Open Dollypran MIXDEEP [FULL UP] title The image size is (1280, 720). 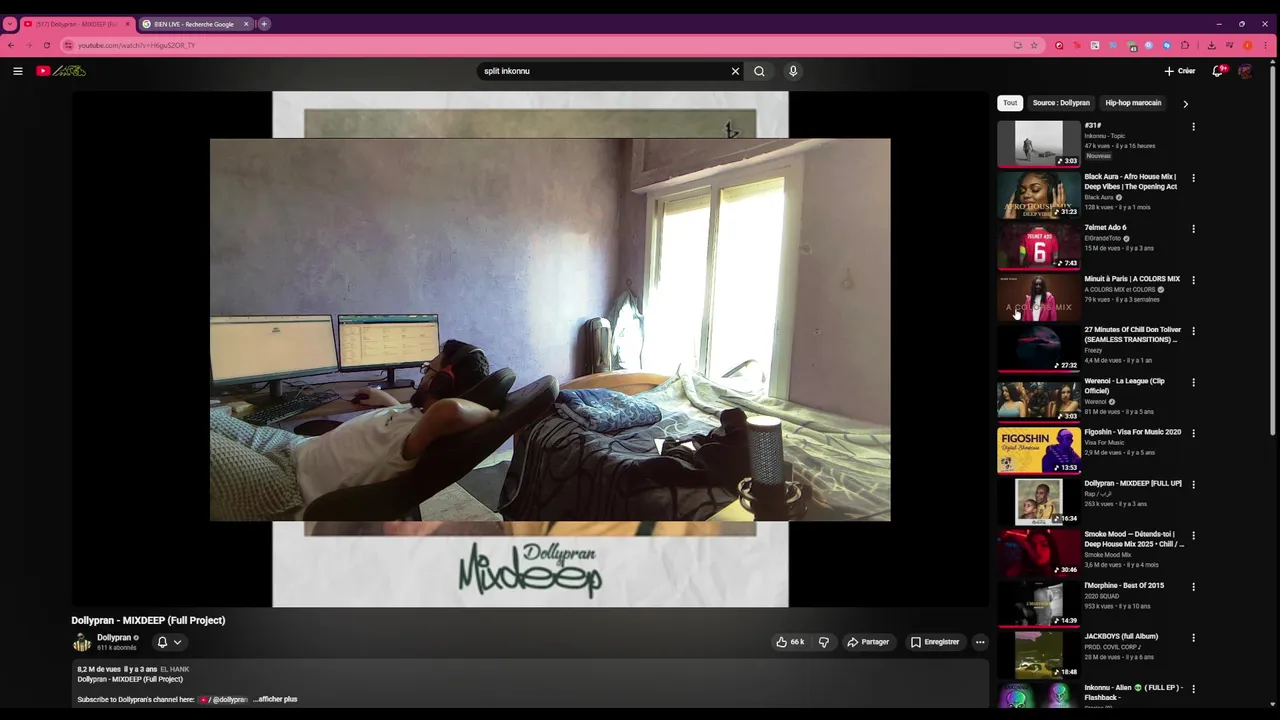[1133, 483]
